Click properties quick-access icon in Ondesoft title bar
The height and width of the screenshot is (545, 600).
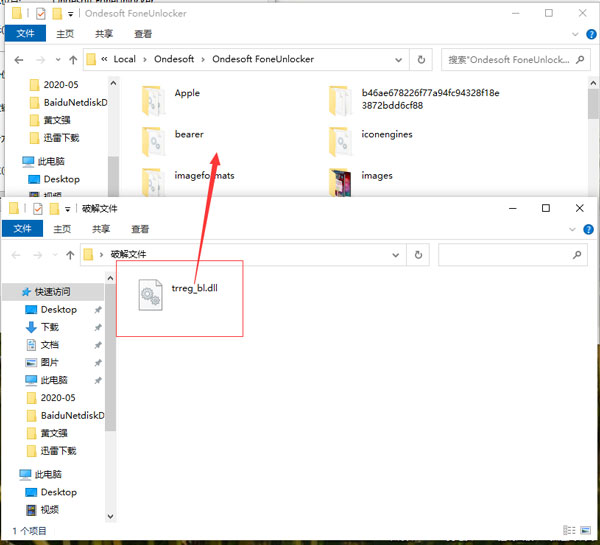click(x=40, y=14)
